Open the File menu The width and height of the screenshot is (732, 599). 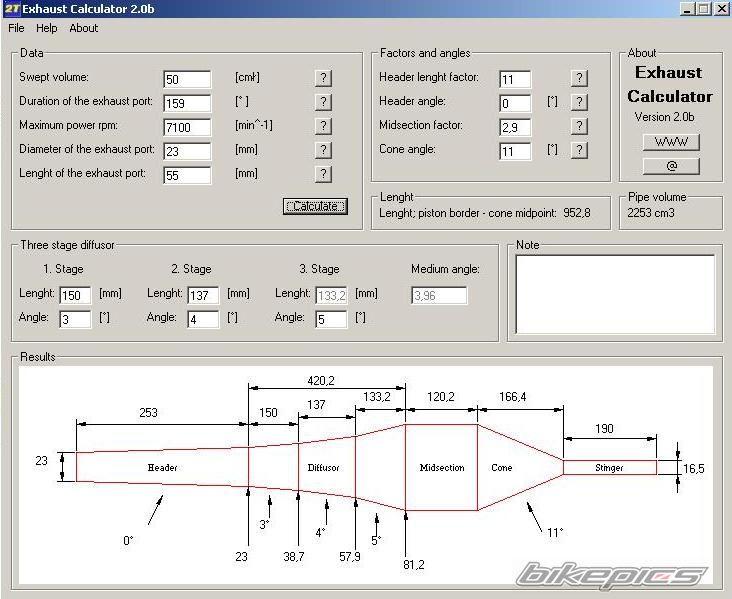16,28
